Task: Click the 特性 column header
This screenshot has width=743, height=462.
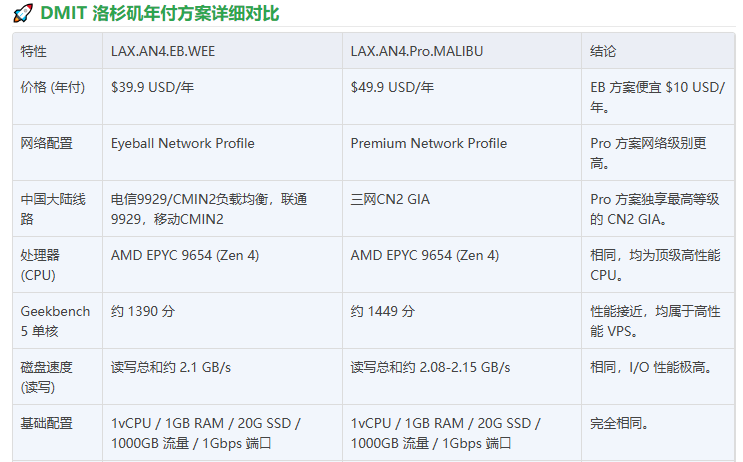Action: tap(34, 51)
